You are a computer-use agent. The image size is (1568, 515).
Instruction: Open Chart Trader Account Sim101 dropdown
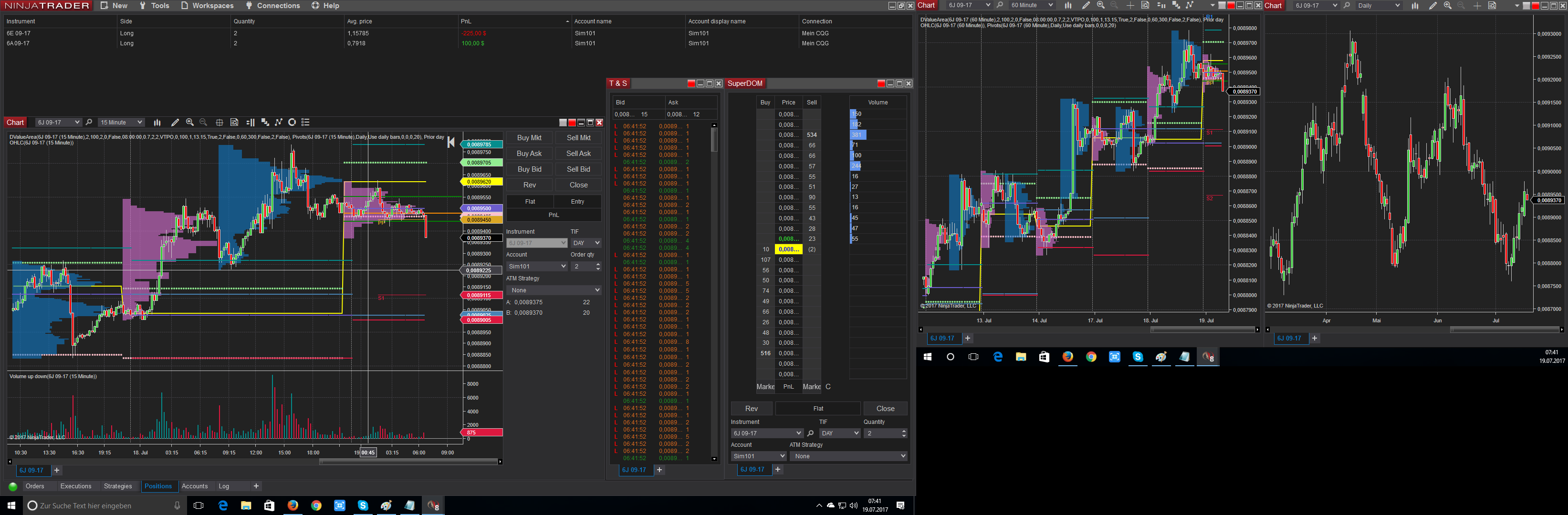[x=537, y=266]
